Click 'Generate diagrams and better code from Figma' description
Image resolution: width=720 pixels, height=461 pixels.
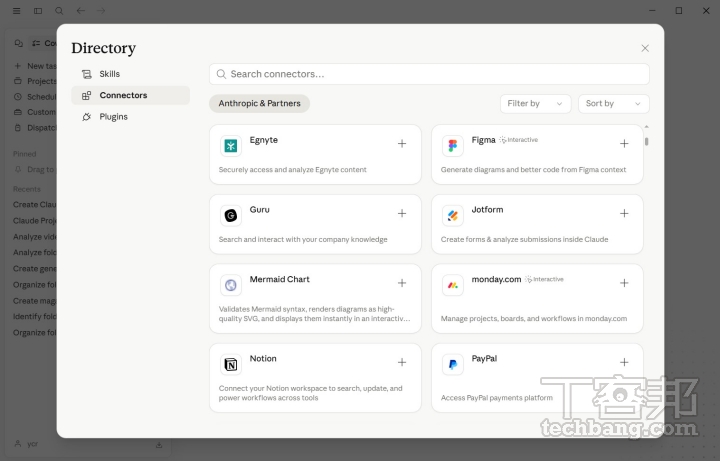coord(533,170)
